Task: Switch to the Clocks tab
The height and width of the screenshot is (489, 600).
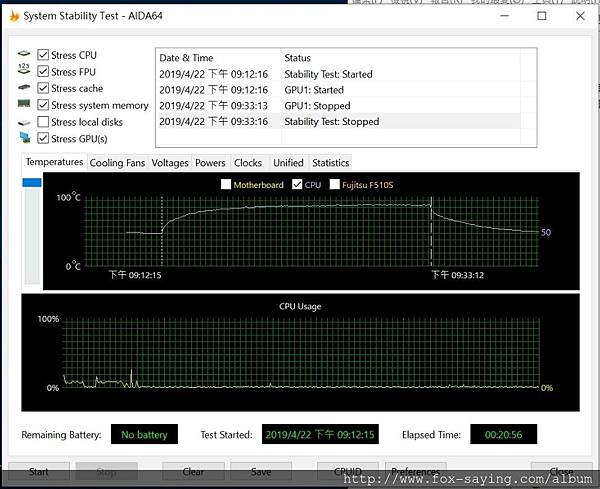Action: [x=248, y=163]
